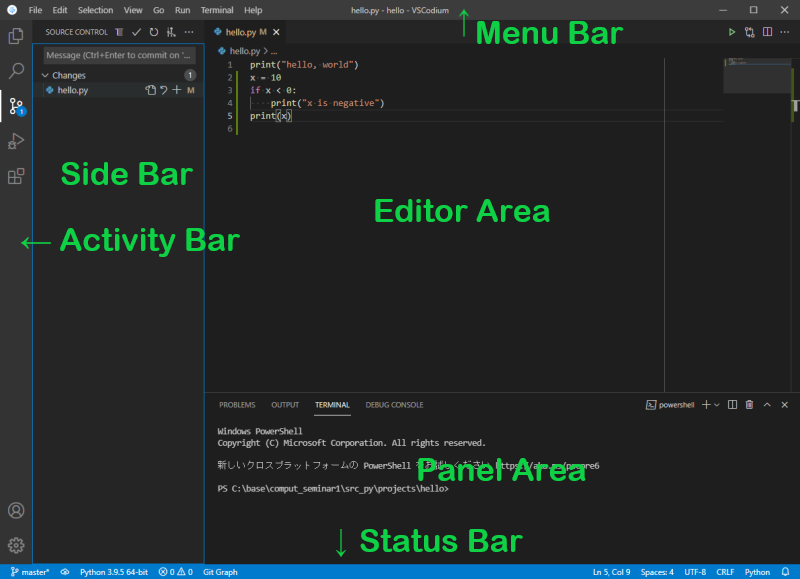Open the Accounts menu icon
This screenshot has width=800, height=579.
coord(16,510)
